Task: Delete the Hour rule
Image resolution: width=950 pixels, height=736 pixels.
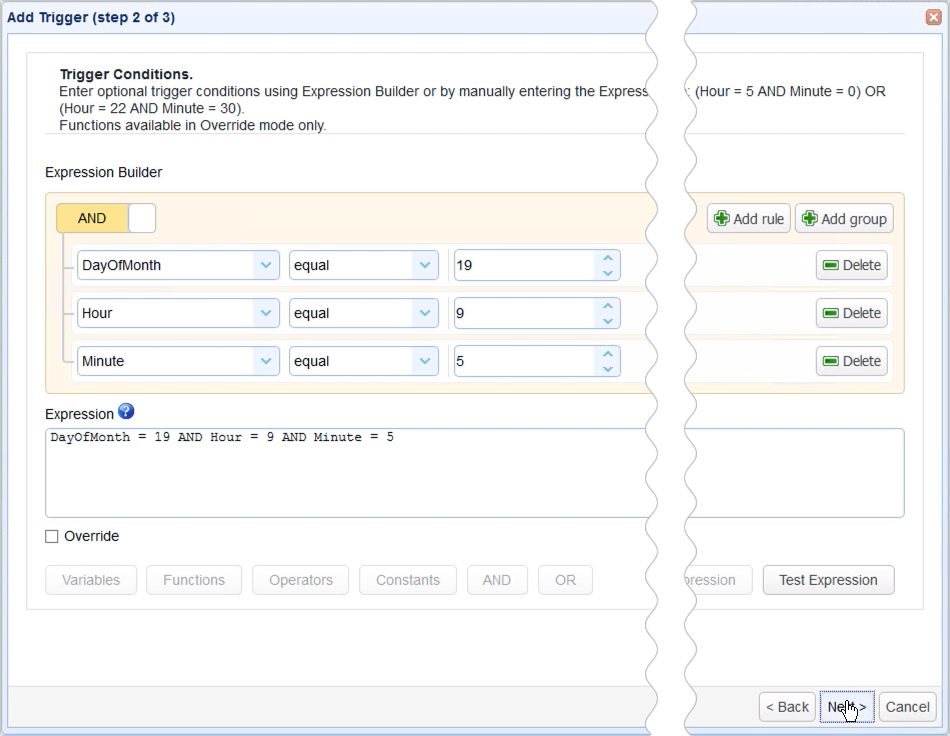Action: point(851,313)
